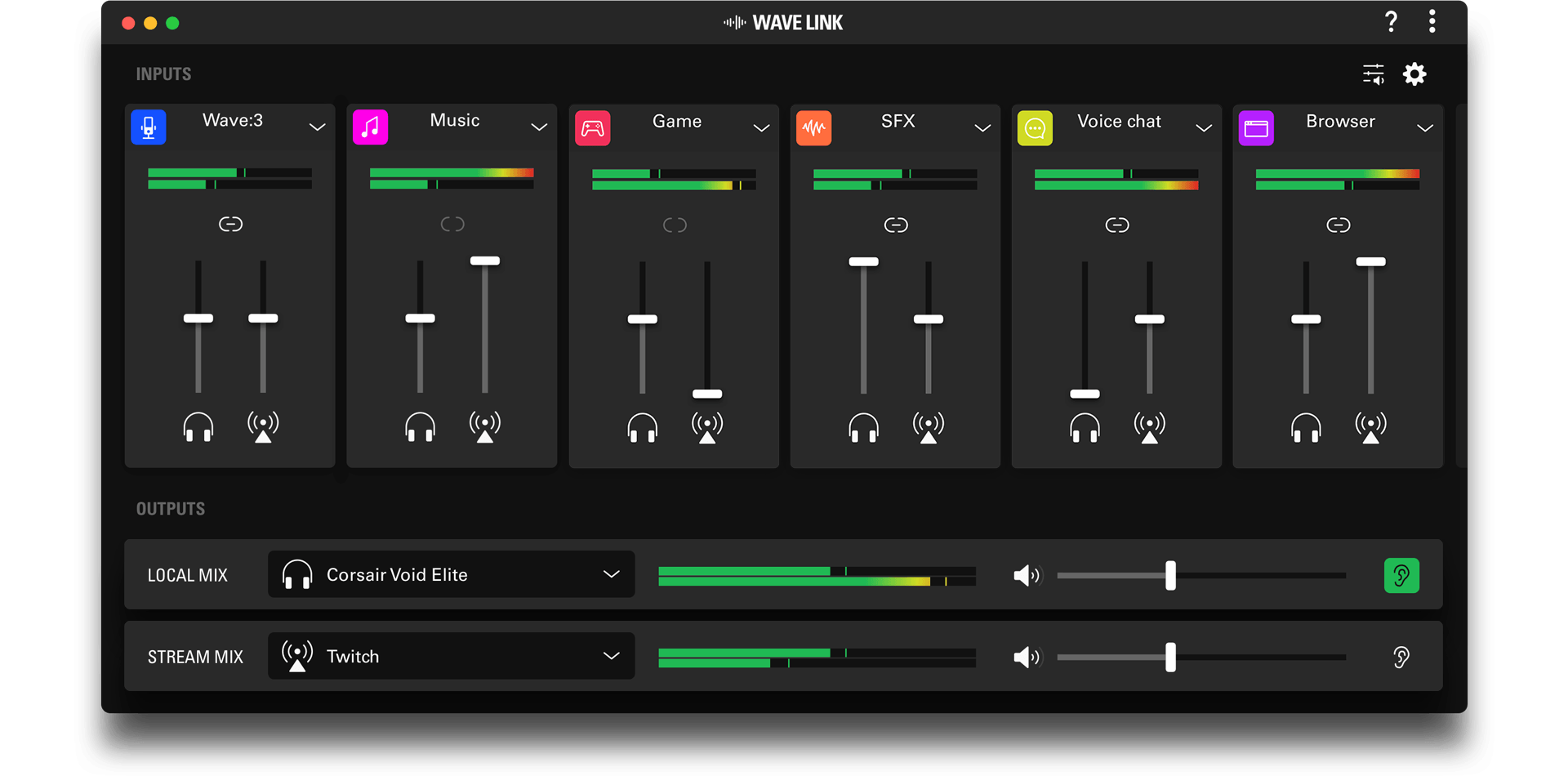Click the Browser monitor fader handle
Image resolution: width=1568 pixels, height=776 pixels.
pyautogui.click(x=1307, y=319)
